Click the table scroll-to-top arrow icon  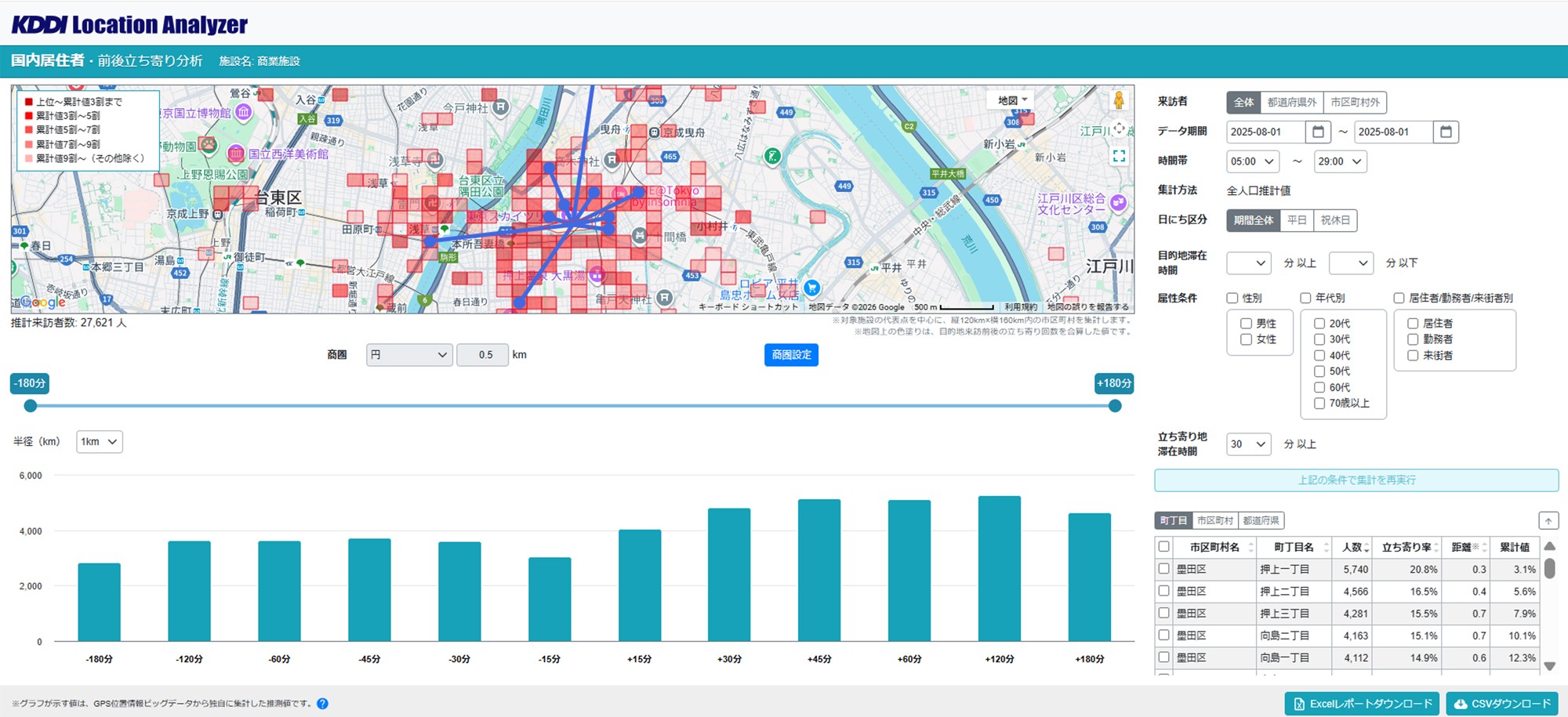point(1548,521)
